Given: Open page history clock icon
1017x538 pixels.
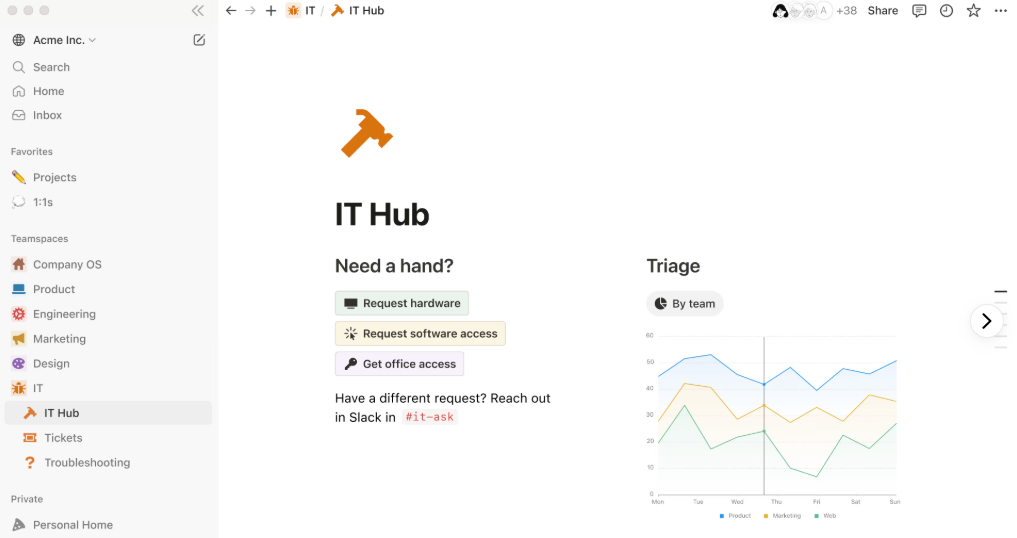Looking at the screenshot, I should (x=946, y=11).
